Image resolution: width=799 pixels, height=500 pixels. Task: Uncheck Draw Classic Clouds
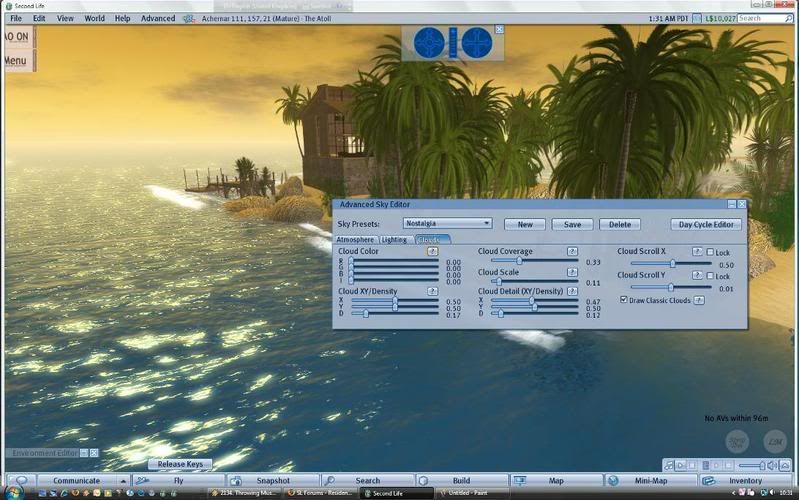[624, 300]
